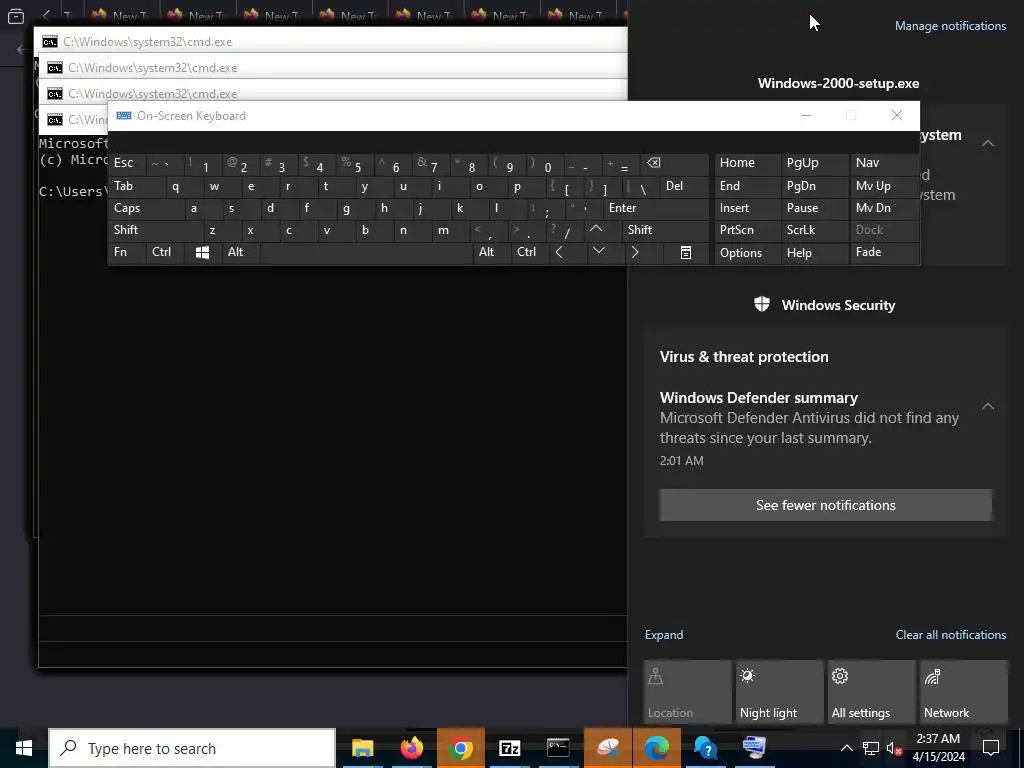Screen dimensions: 1024x768
Task: Toggle the left Alt key
Action: coord(242,252)
